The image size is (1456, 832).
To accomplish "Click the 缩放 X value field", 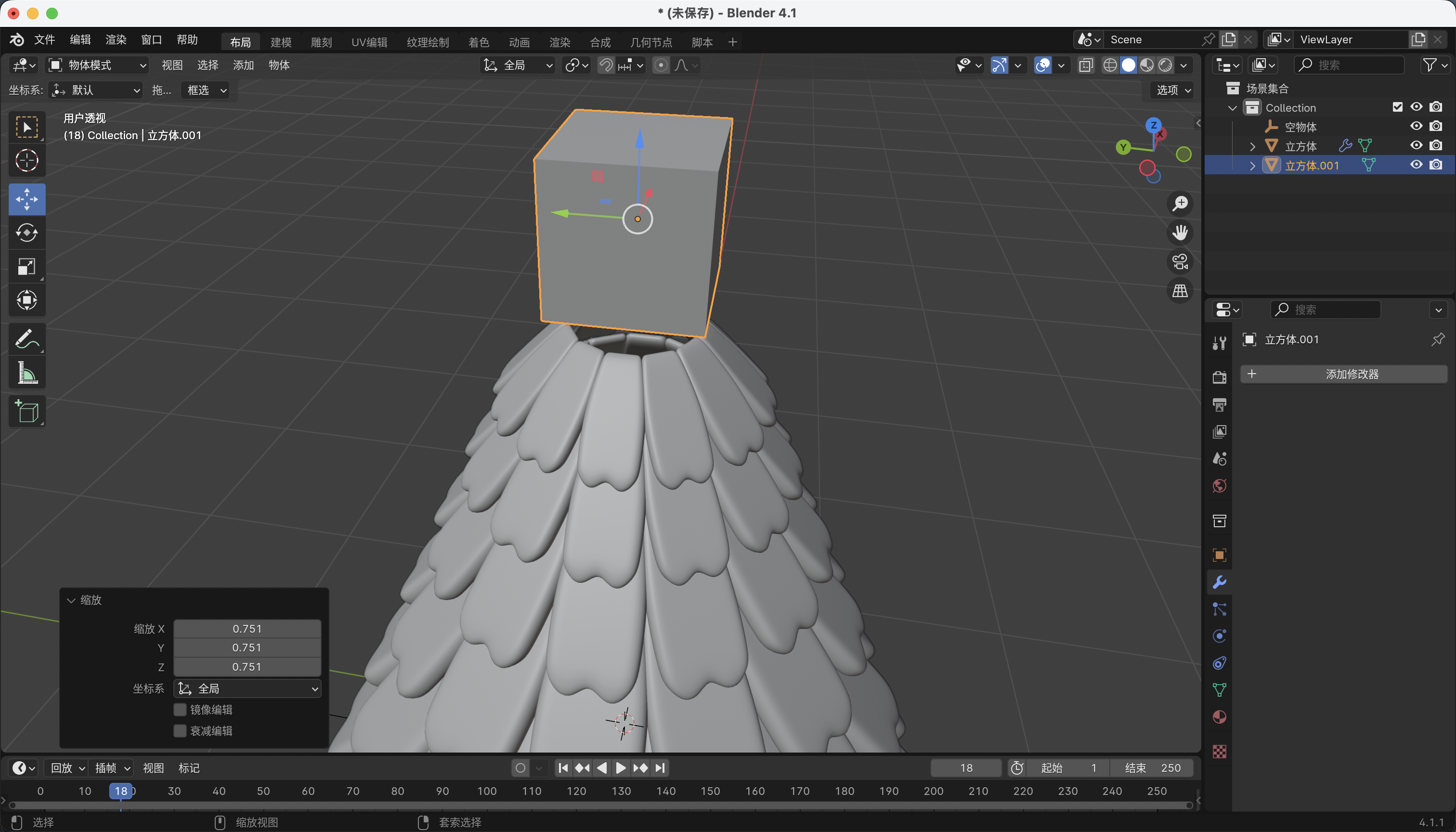I will [x=247, y=628].
